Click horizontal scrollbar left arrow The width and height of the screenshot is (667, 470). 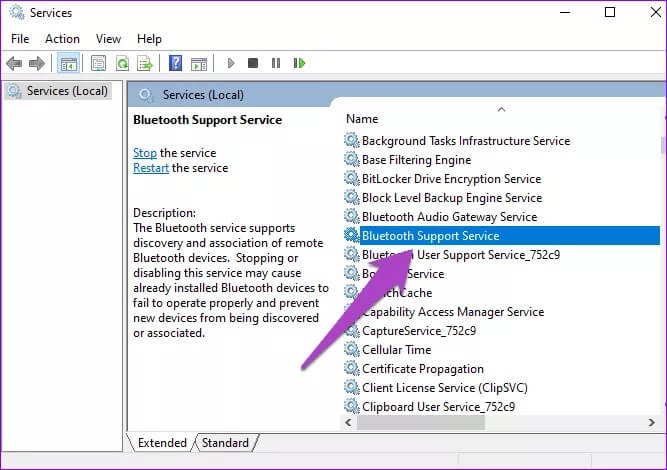click(348, 422)
